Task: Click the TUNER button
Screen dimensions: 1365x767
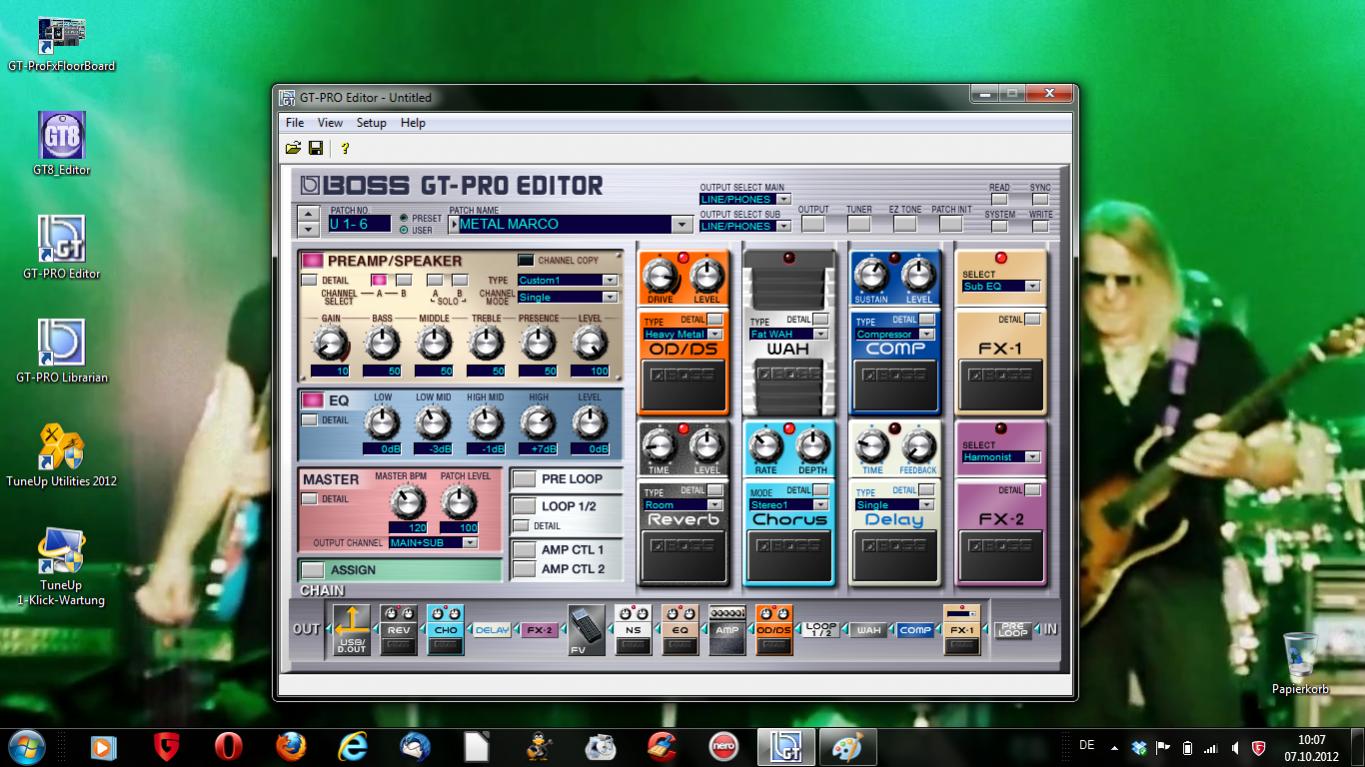Action: click(x=859, y=225)
